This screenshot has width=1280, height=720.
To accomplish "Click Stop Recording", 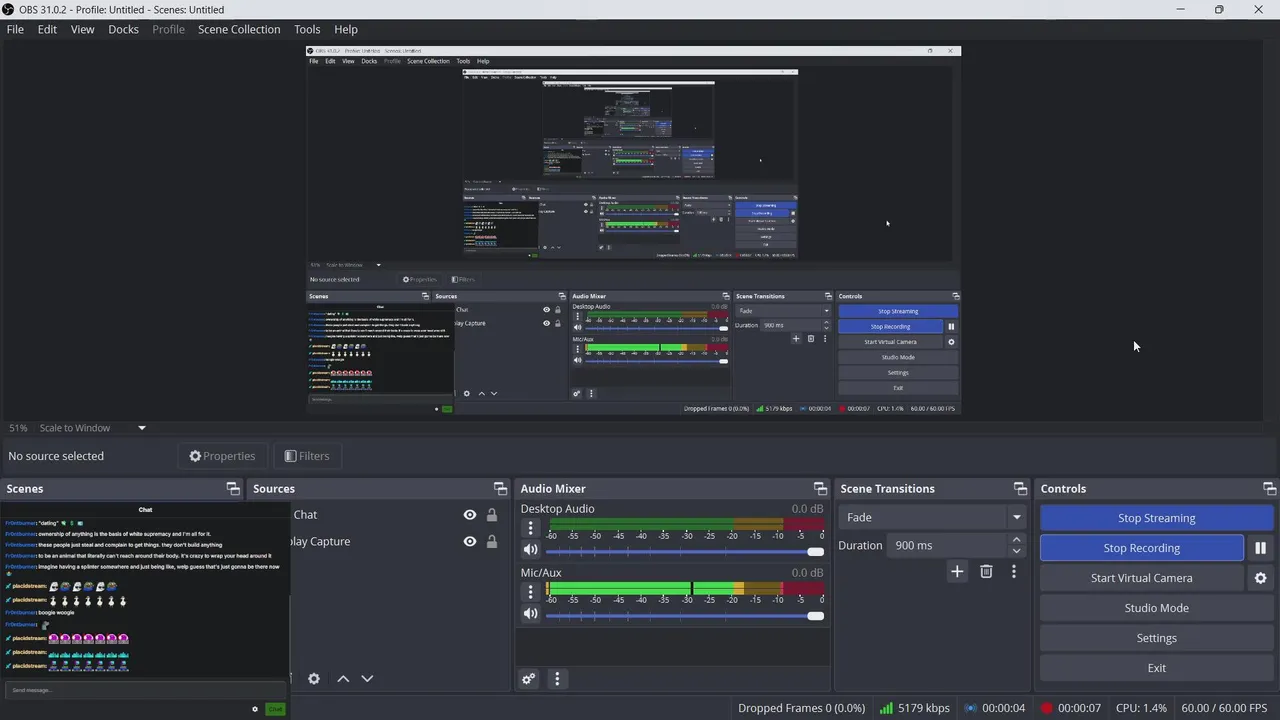I will (x=1142, y=548).
